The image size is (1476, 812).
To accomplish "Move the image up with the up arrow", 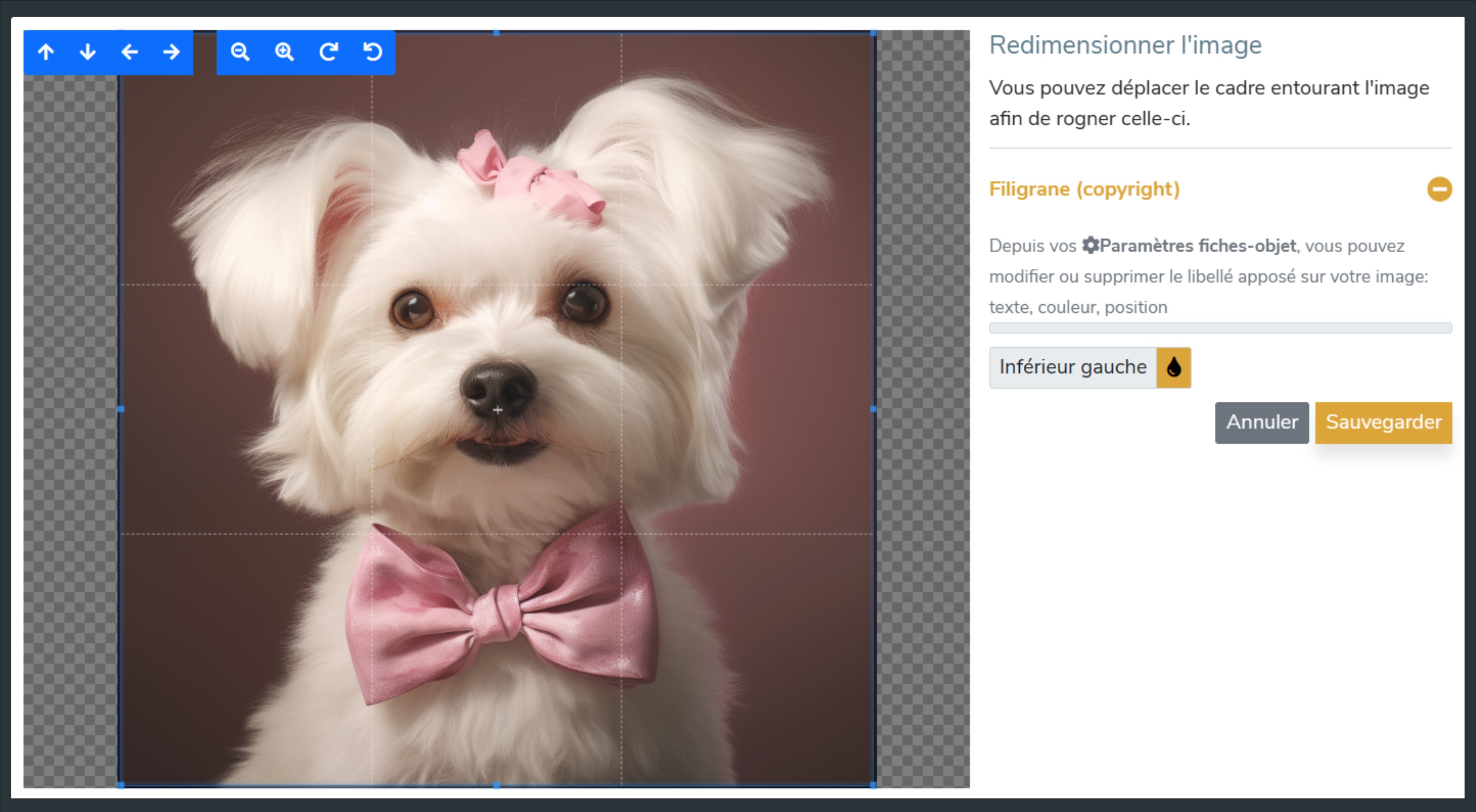I will coord(46,52).
